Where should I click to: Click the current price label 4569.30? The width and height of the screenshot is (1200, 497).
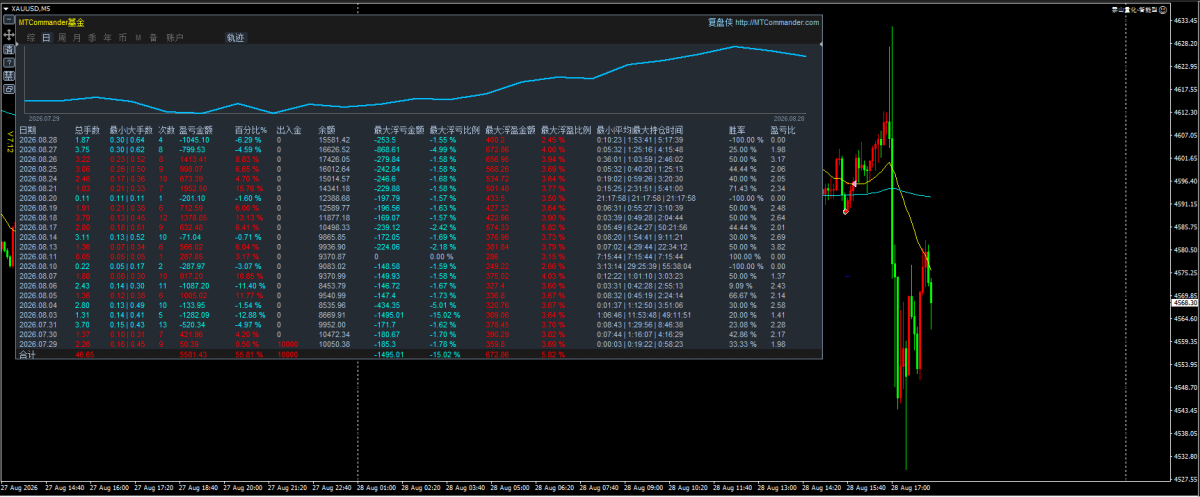[x=1184, y=302]
